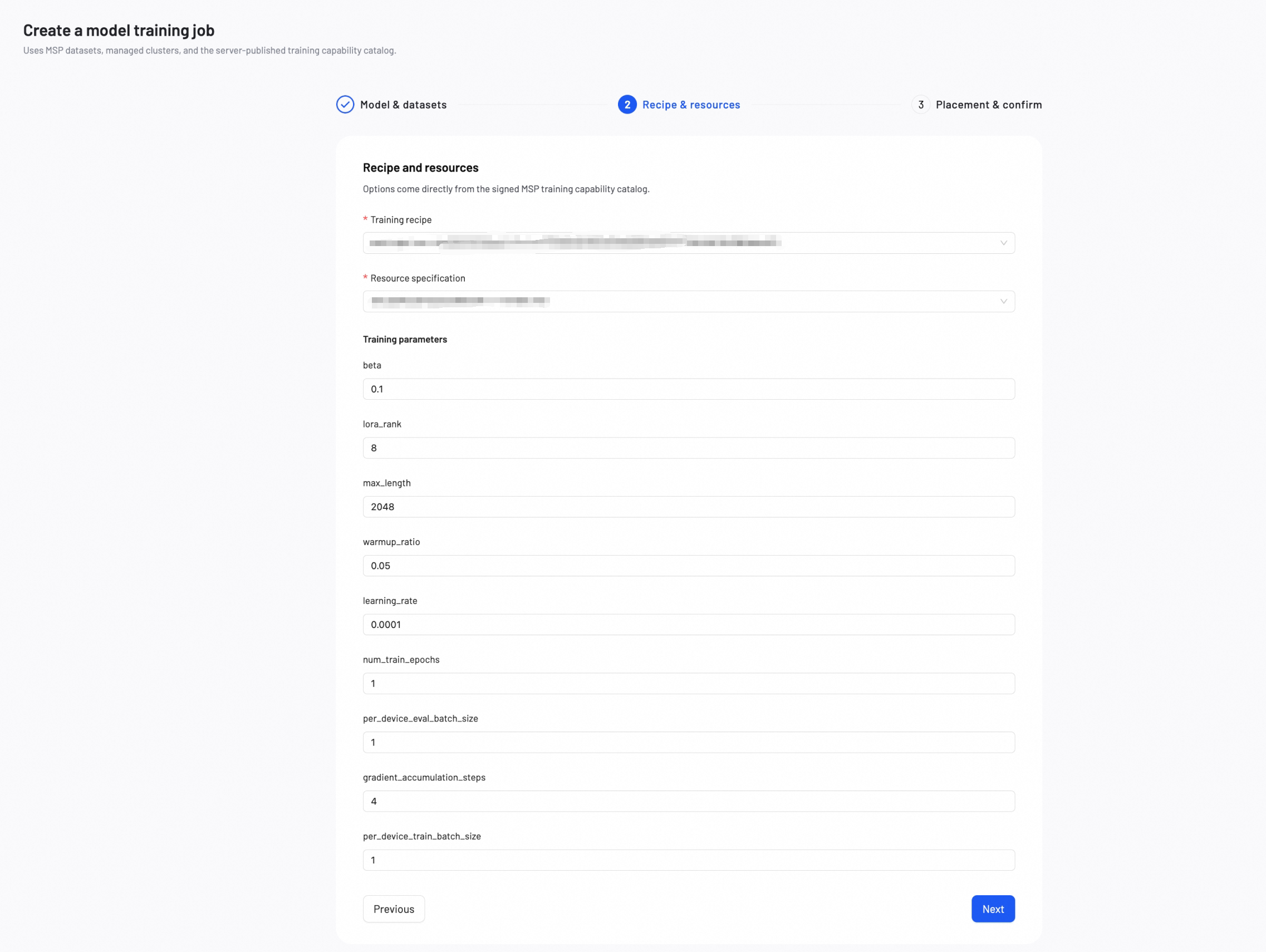Click the warmup_ratio input field
This screenshot has width=1266, height=952.
(x=689, y=566)
